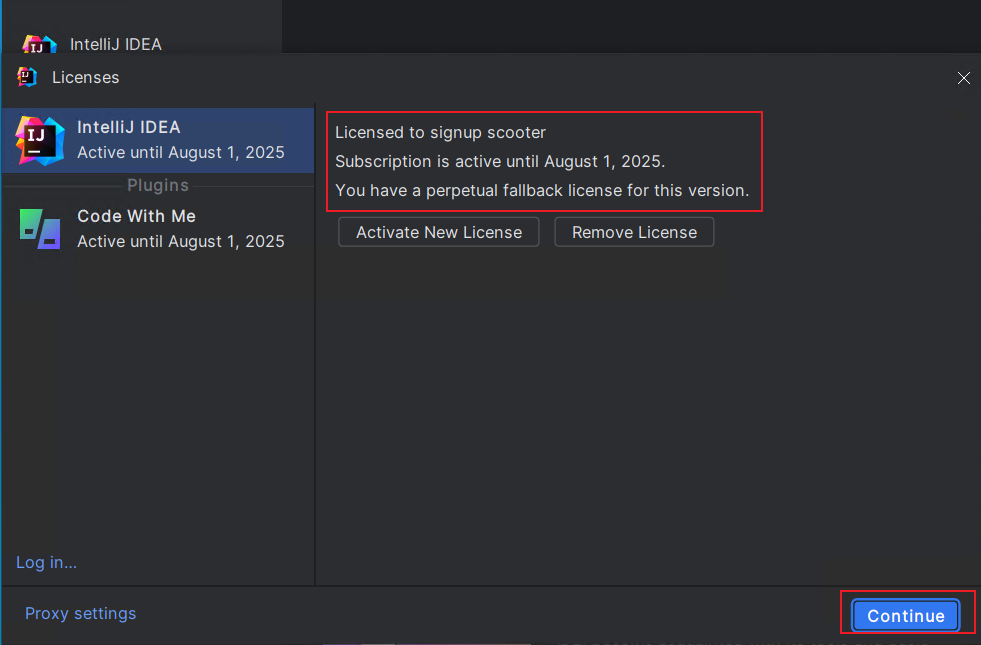
Task: Click the IntelliJ IDEA icon in the top window title
Action: (39, 44)
